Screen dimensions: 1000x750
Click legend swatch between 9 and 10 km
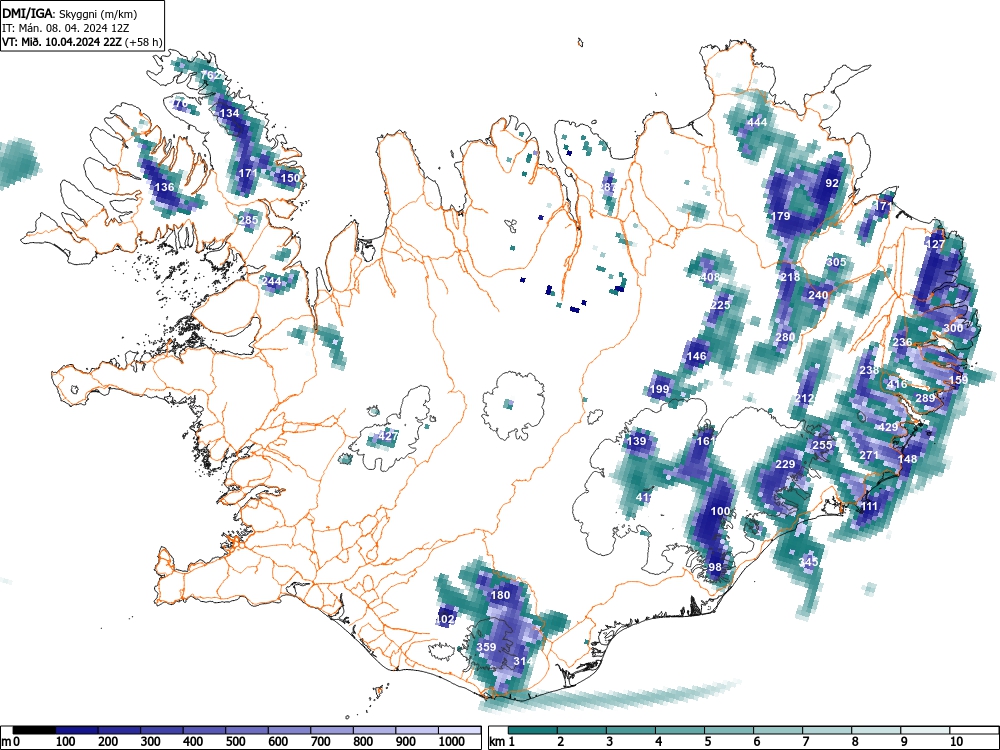(x=925, y=730)
